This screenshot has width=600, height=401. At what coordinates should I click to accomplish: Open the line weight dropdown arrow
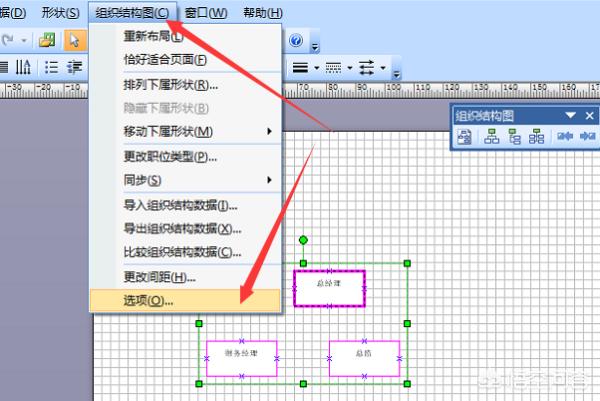pos(317,68)
